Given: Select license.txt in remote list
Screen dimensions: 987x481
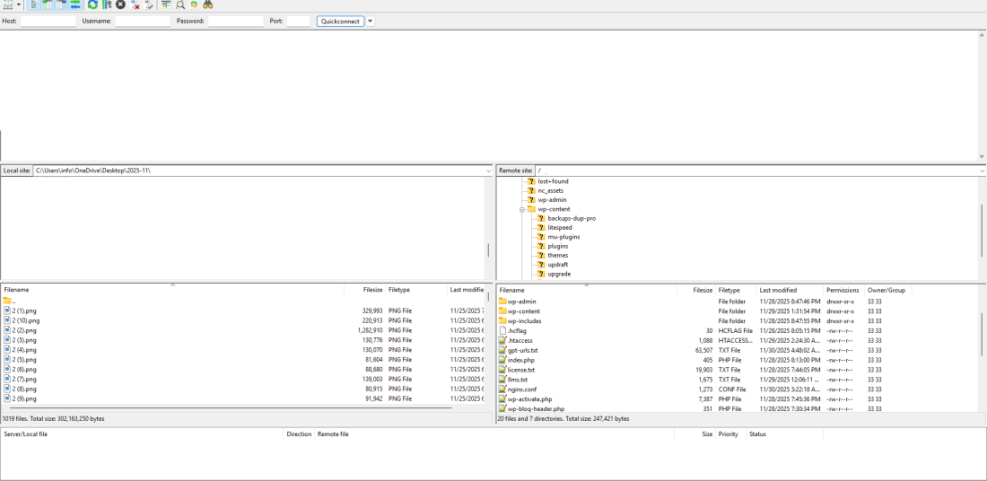Looking at the screenshot, I should point(521,370).
